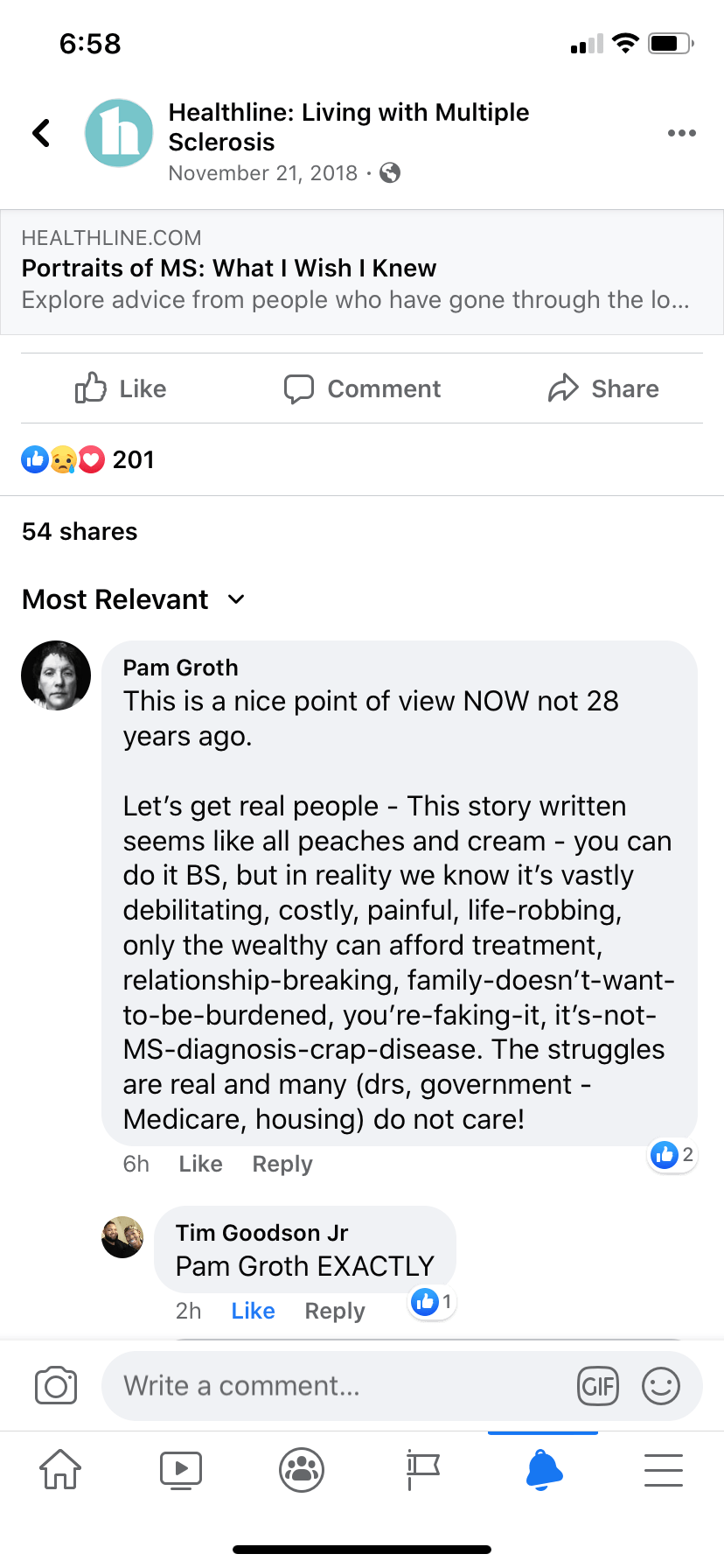Screen dimensions: 724x1568
Task: Open the three-dots post options menu
Action: tap(681, 133)
